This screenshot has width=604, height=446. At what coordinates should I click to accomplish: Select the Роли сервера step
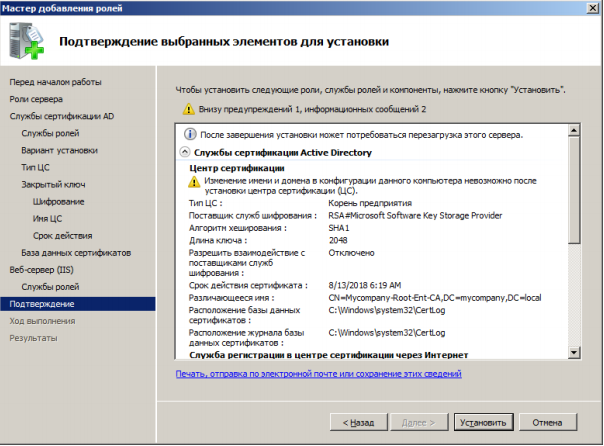[36, 99]
